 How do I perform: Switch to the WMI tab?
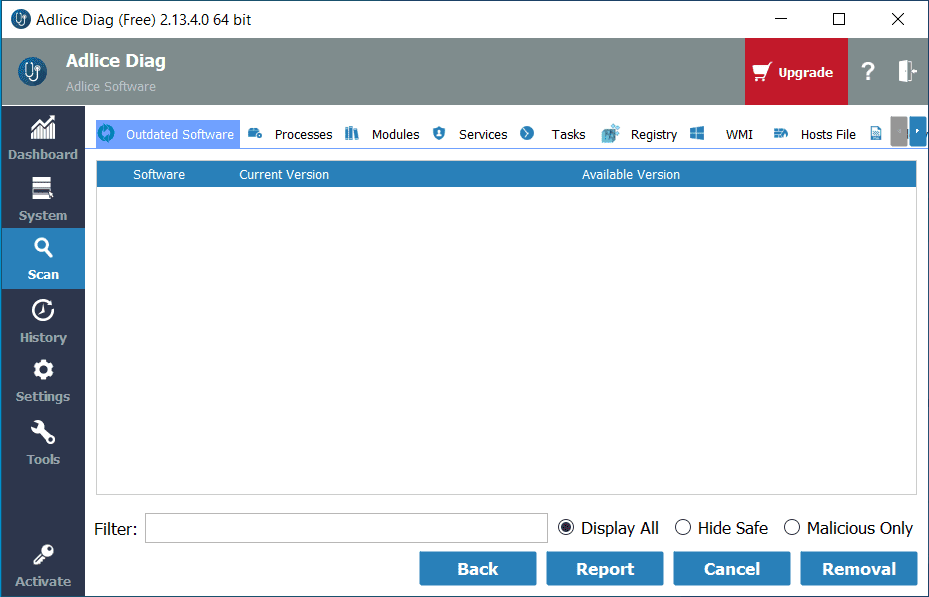723,134
